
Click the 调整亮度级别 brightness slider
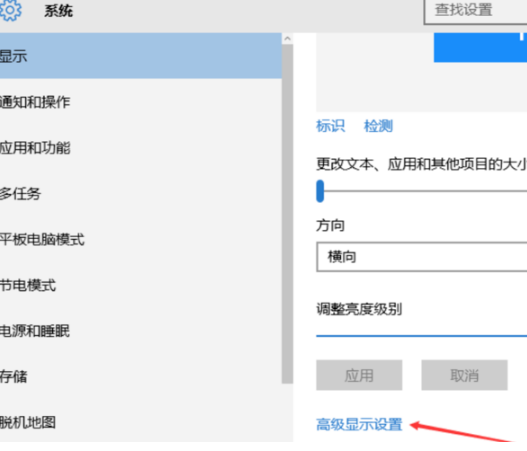(421, 335)
